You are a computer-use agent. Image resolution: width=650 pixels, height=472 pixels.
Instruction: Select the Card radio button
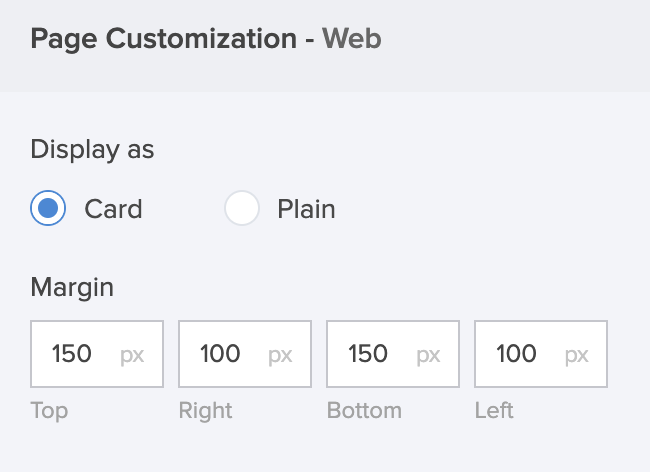48,209
